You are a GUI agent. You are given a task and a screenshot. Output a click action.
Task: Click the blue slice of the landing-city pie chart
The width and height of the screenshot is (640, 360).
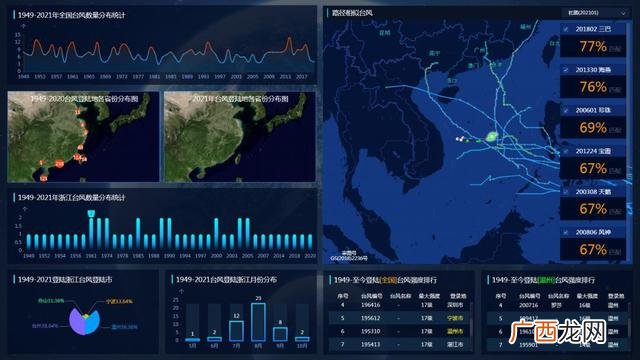point(93,323)
